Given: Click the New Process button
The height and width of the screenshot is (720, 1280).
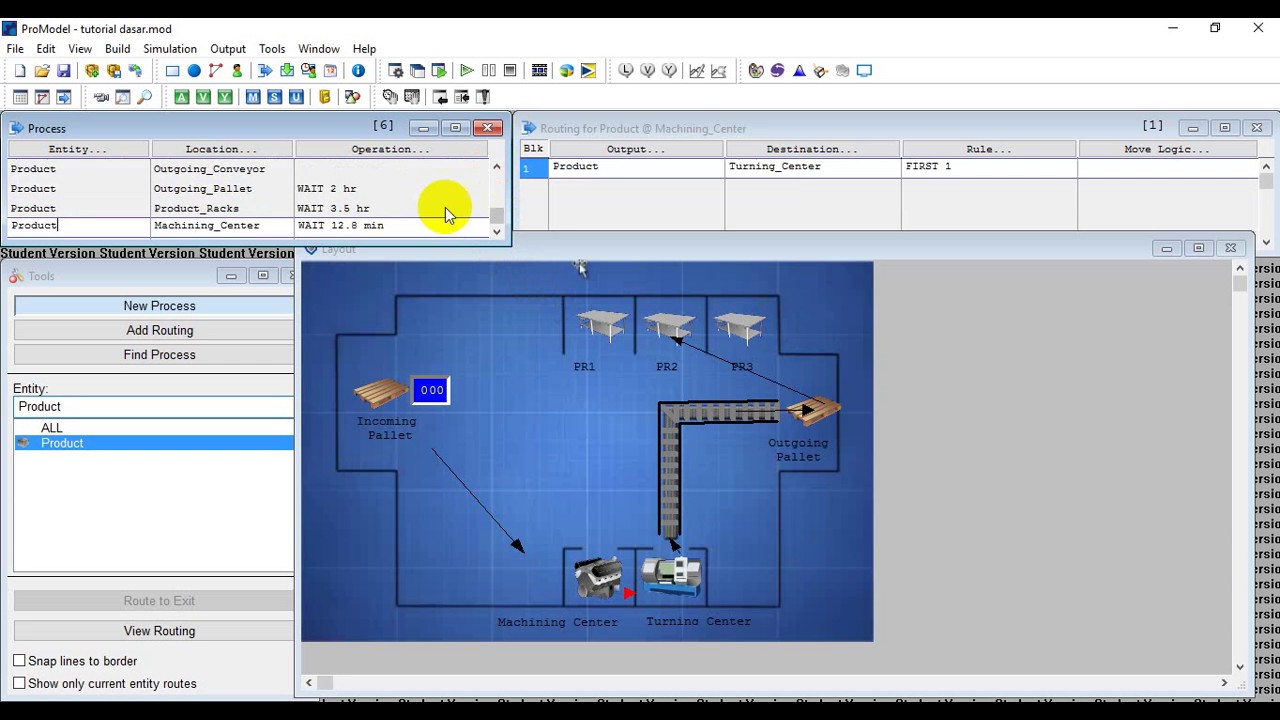Looking at the screenshot, I should tap(154, 306).
